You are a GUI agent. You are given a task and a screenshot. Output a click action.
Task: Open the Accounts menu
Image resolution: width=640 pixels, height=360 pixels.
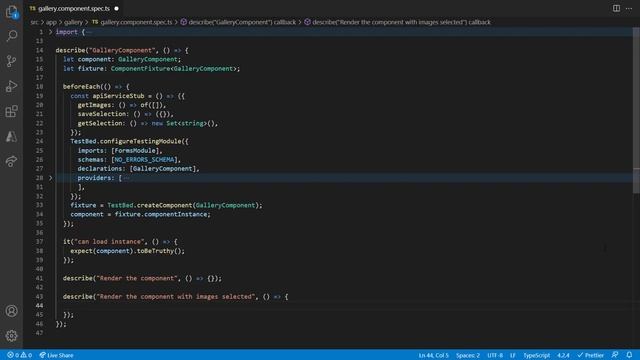pos(11,311)
